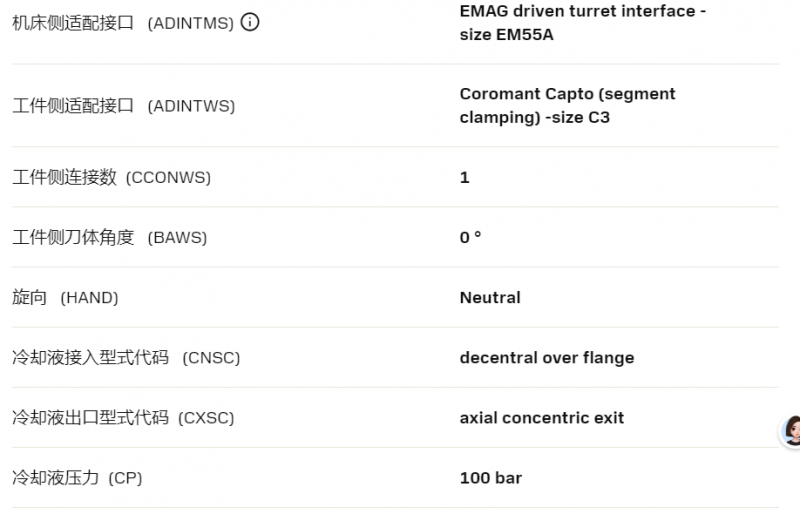The height and width of the screenshot is (514, 800).
Task: Select the 冷却液接入型式代码 (CNSC) label
Action: (x=126, y=358)
